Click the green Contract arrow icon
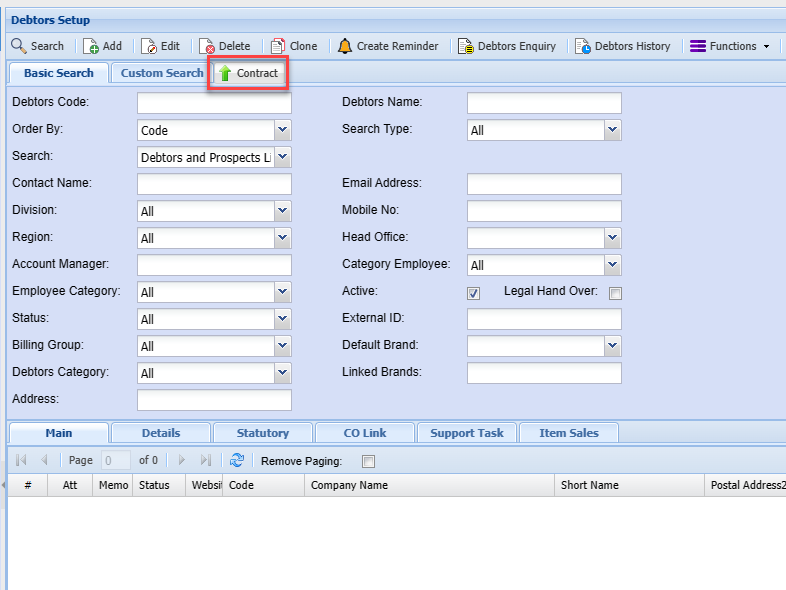 click(x=225, y=73)
